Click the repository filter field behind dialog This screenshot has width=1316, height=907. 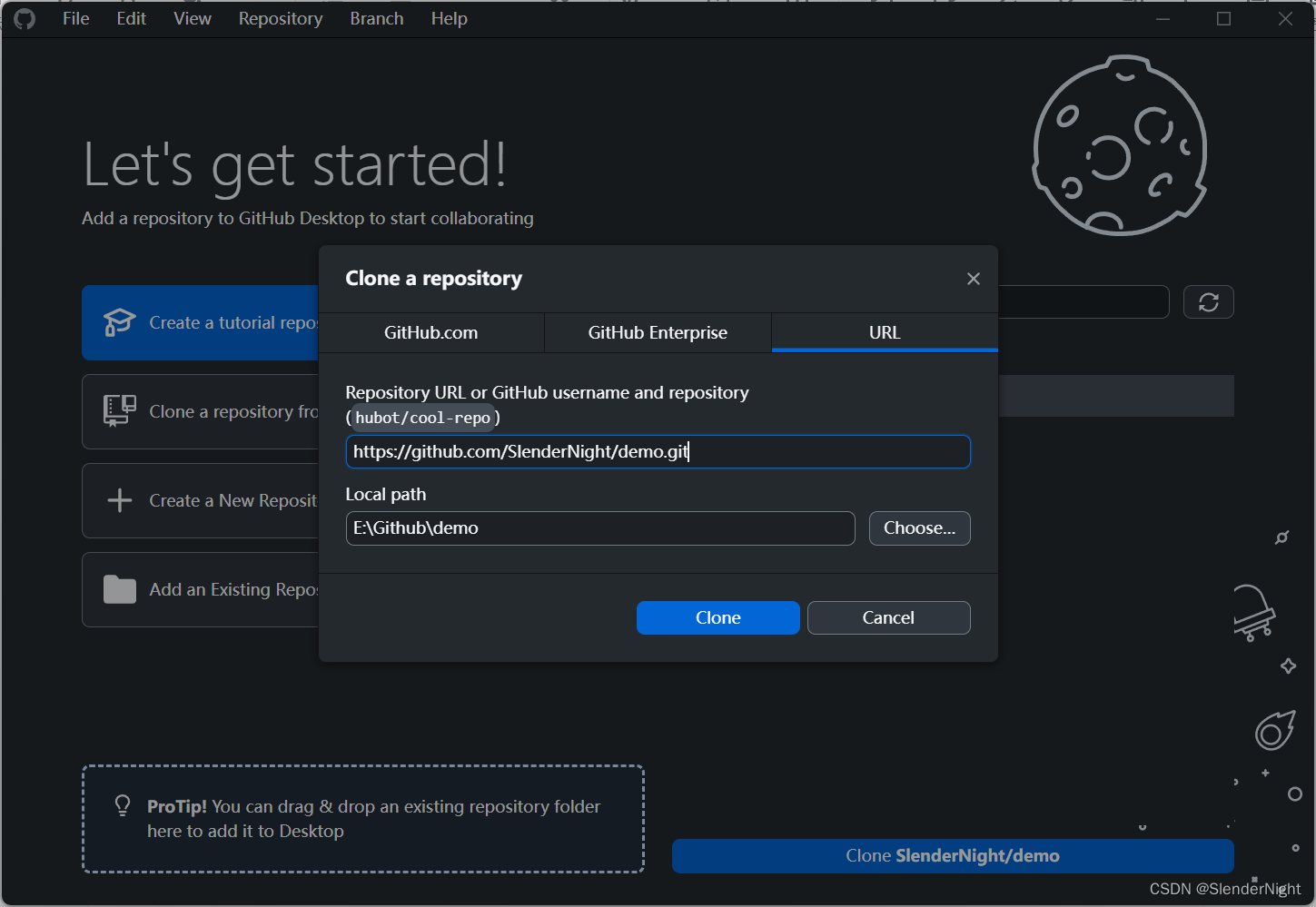(x=1083, y=302)
